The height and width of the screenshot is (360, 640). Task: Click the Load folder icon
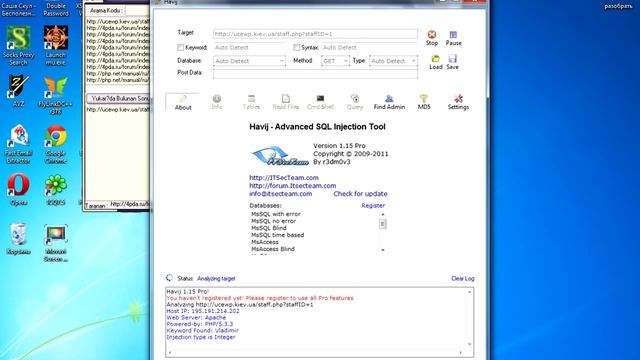tap(436, 58)
